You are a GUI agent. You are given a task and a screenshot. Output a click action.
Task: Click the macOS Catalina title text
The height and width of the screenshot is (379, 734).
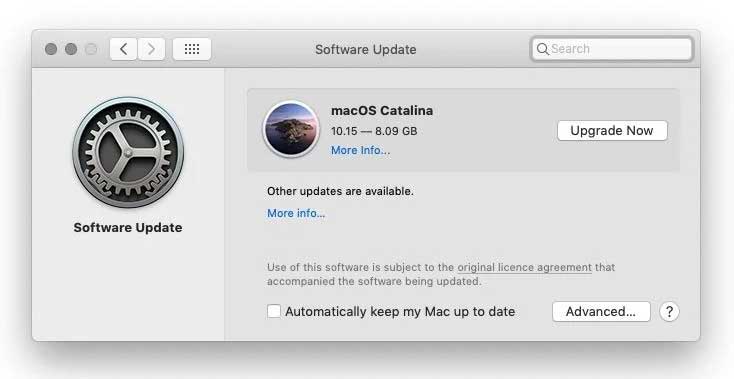(x=382, y=111)
